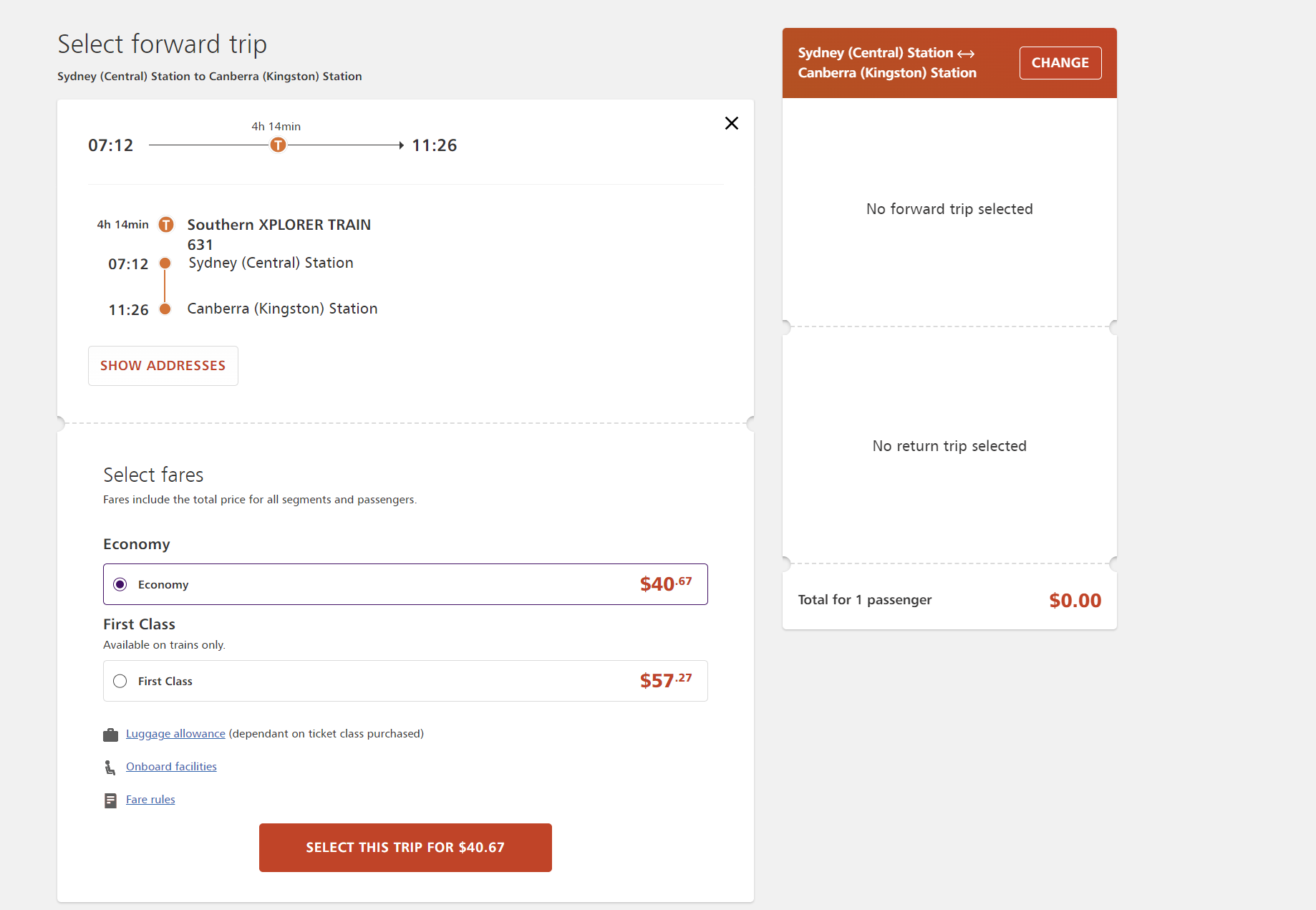1316x910 pixels.
Task: Click the round-trip arrows icon in header
Action: tap(966, 54)
